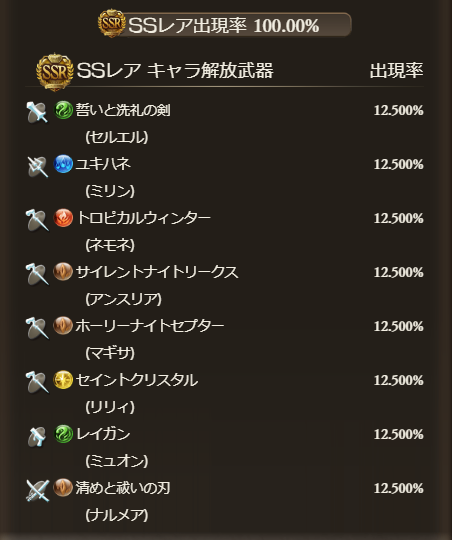Click the 出現率 column header
The width and height of the screenshot is (452, 540).
point(397,71)
